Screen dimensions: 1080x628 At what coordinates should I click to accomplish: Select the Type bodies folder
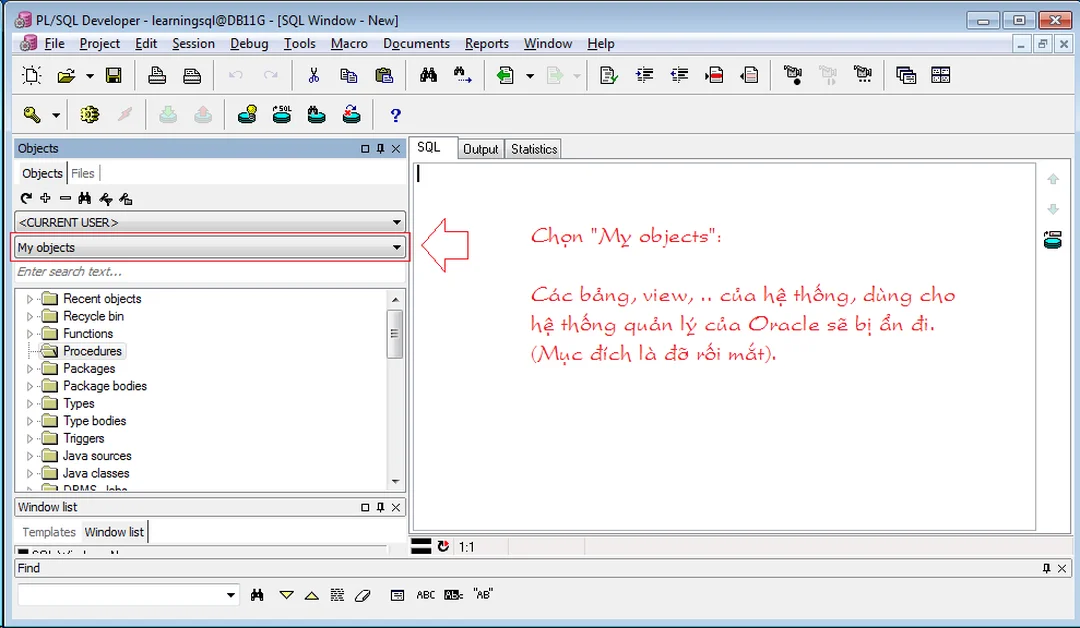click(x=94, y=421)
